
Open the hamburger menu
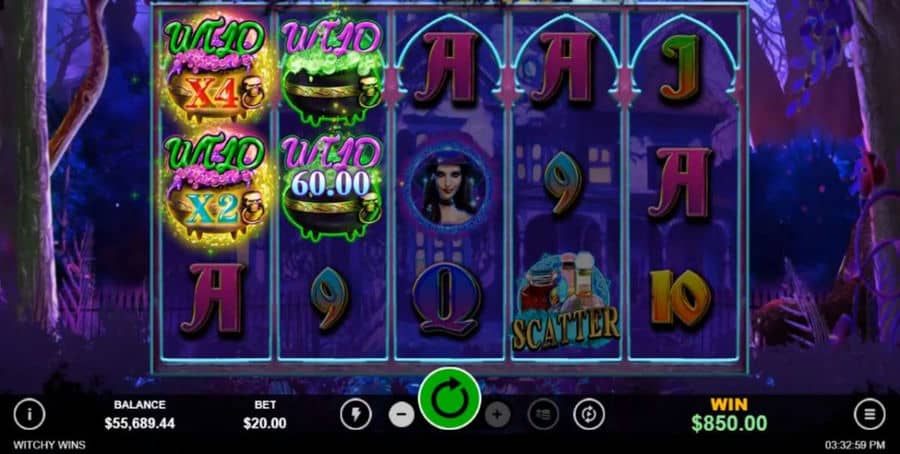(870, 414)
